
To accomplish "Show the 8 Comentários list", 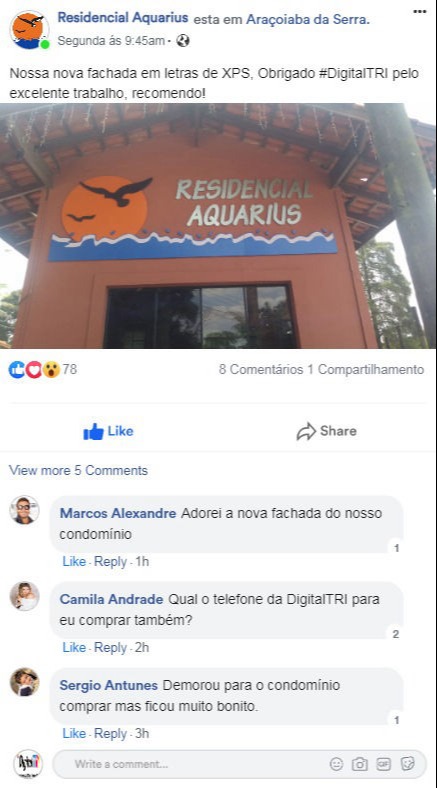I will 261,370.
